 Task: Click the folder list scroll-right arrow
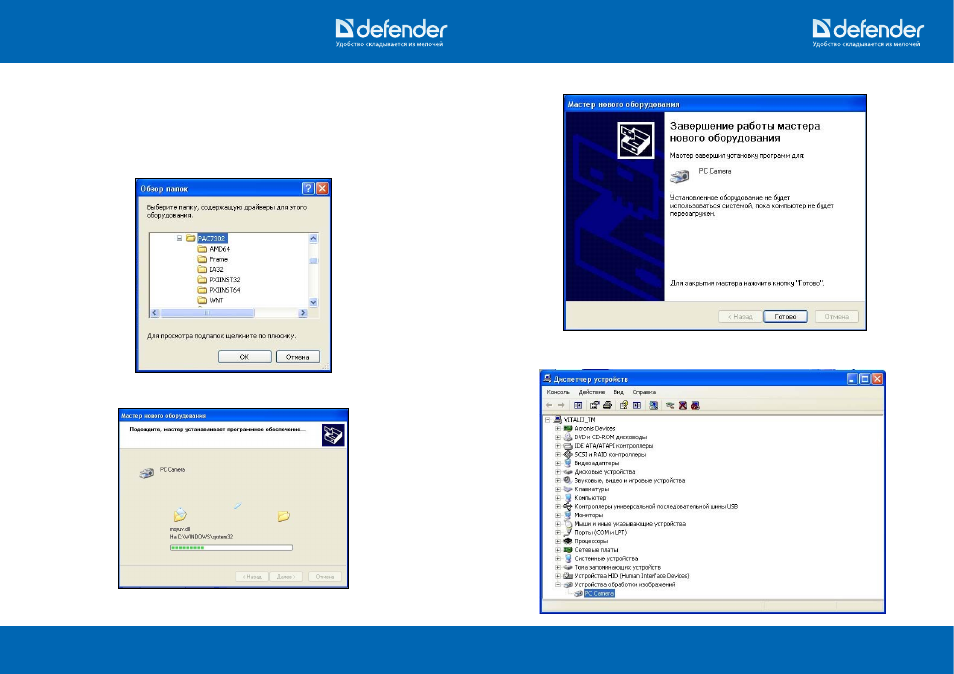coord(303,313)
